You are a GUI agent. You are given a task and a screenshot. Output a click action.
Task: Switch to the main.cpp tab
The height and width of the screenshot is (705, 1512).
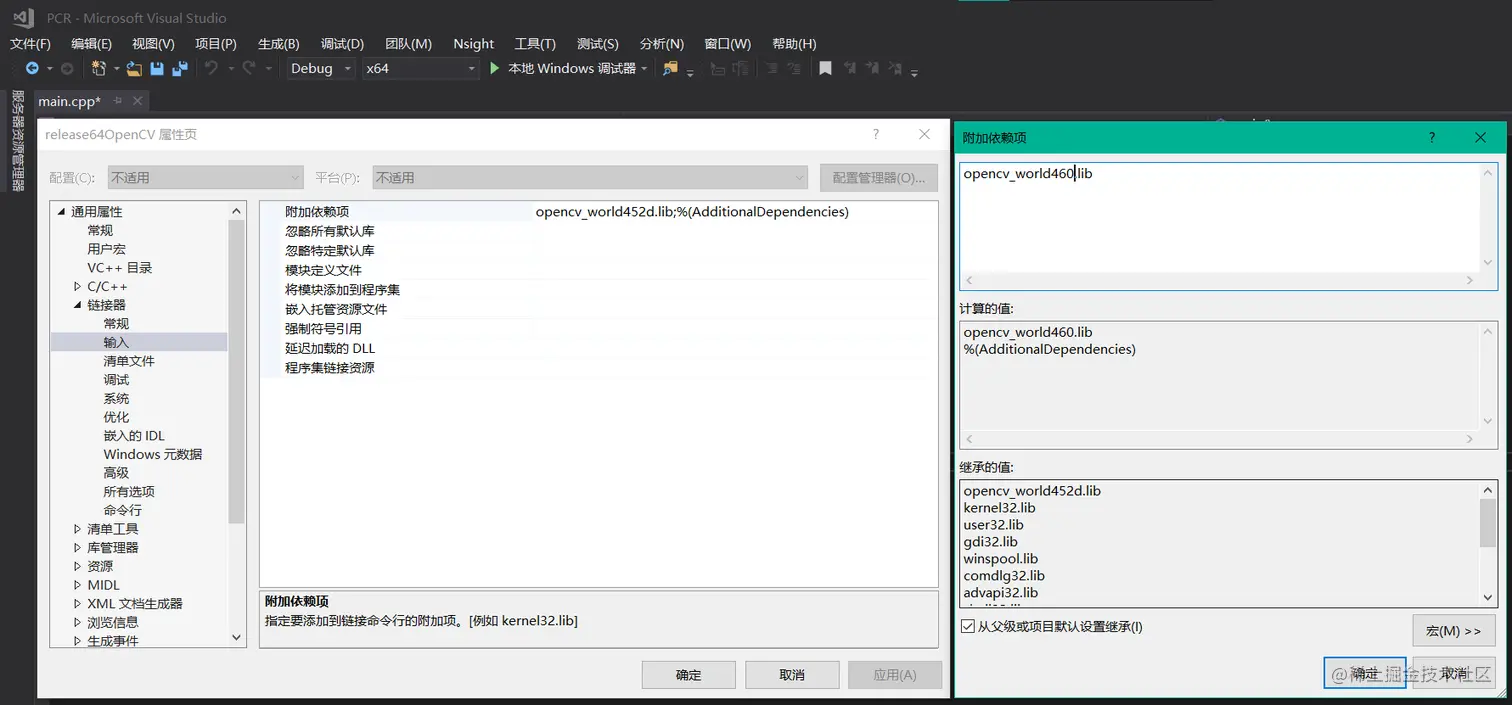70,101
